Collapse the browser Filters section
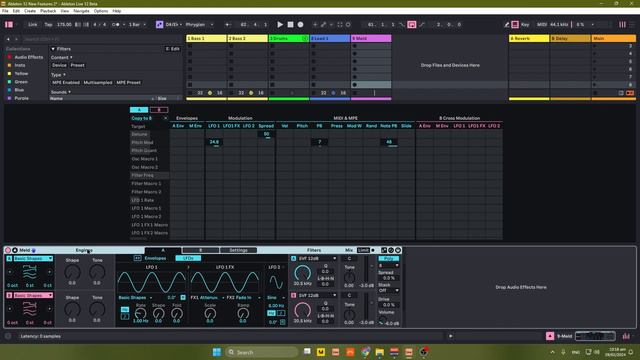Image resolution: width=640 pixels, height=360 pixels. point(53,49)
